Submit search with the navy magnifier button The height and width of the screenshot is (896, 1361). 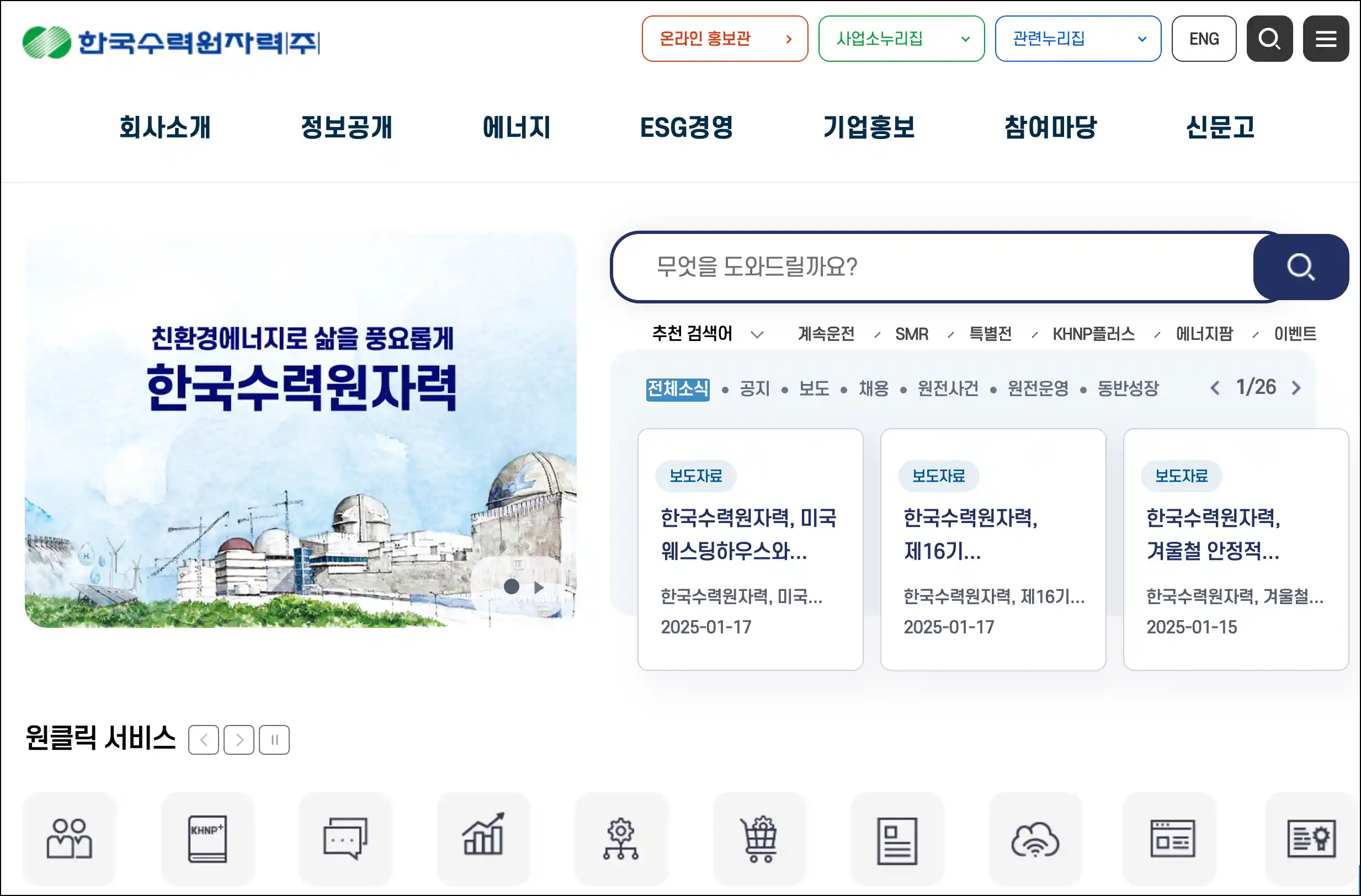1300,267
